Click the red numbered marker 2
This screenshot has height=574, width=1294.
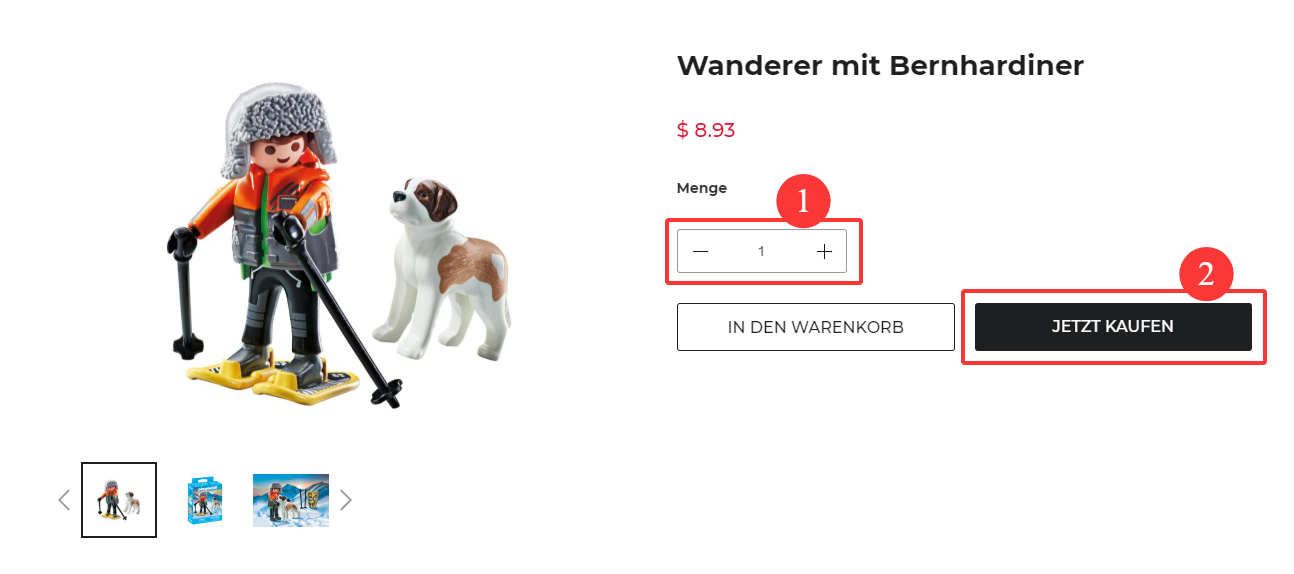[x=1207, y=274]
